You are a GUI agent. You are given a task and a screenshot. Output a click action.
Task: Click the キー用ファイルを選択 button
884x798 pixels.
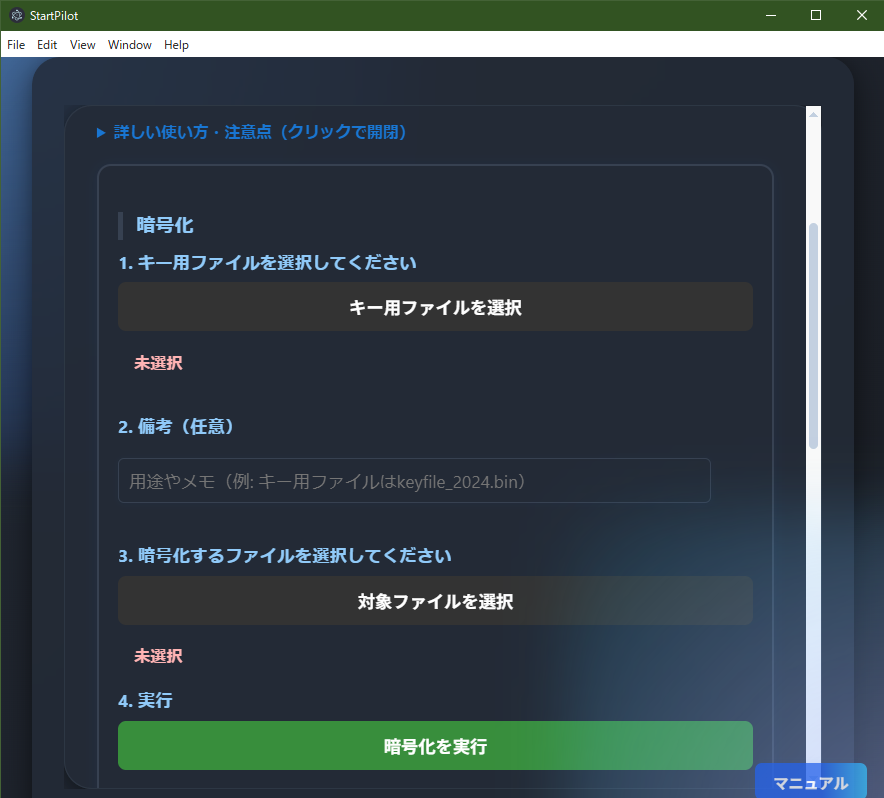click(435, 306)
